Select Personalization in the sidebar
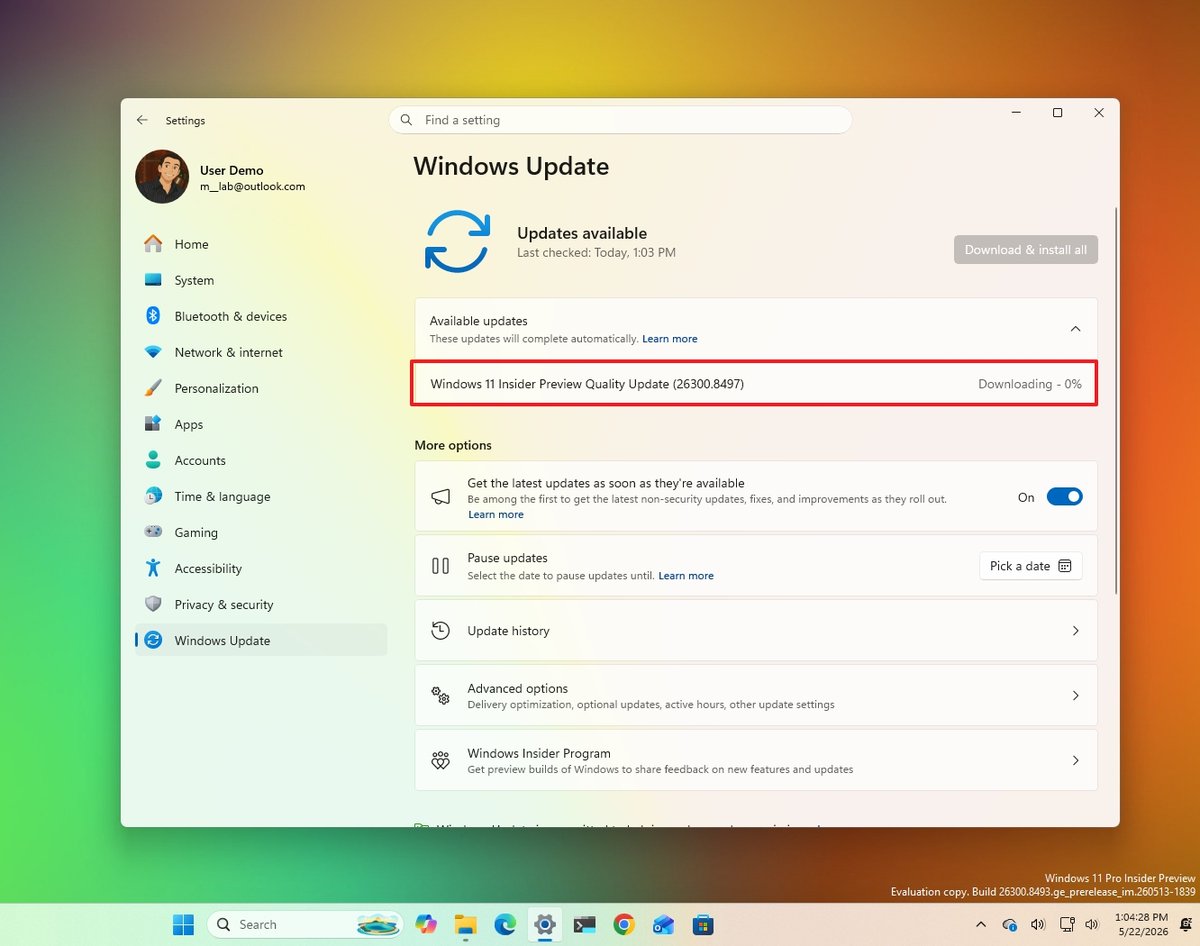The height and width of the screenshot is (946, 1200). (x=260, y=388)
